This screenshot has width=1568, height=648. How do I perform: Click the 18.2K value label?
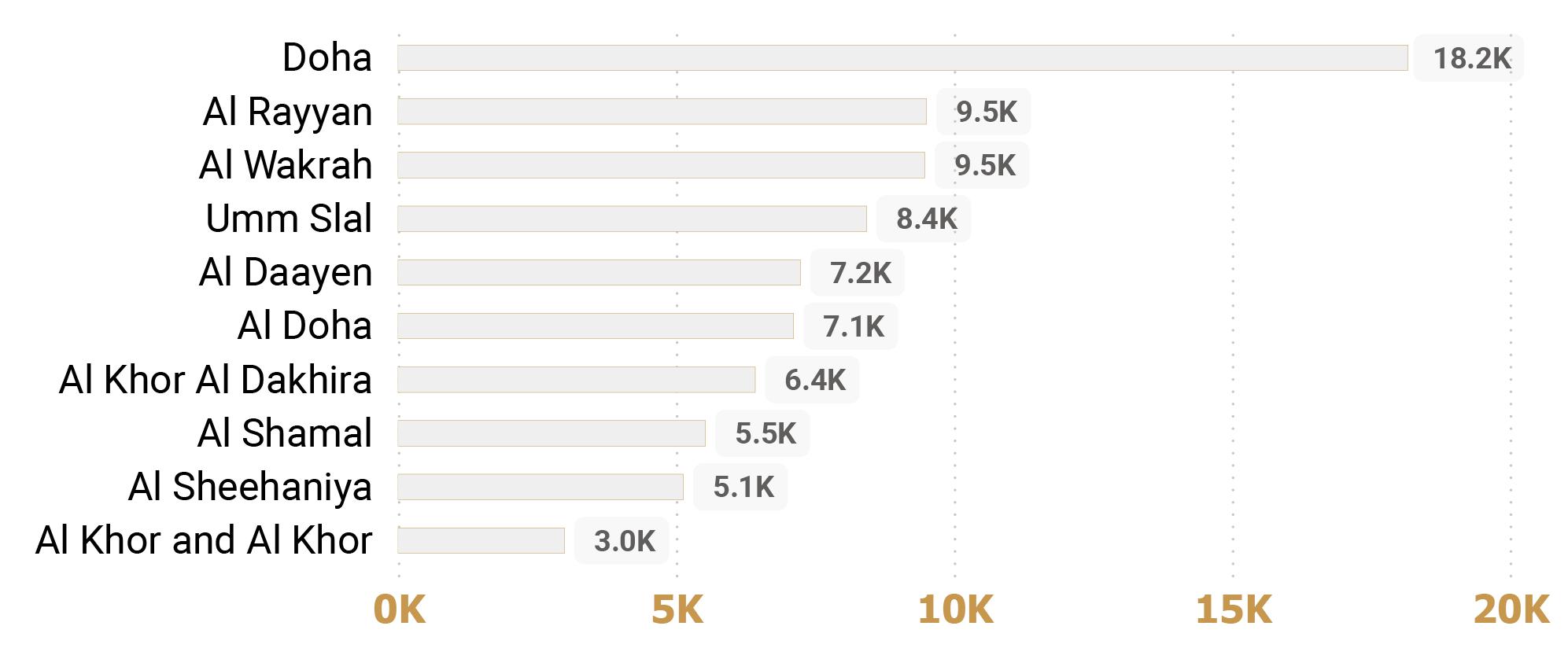[x=1471, y=58]
